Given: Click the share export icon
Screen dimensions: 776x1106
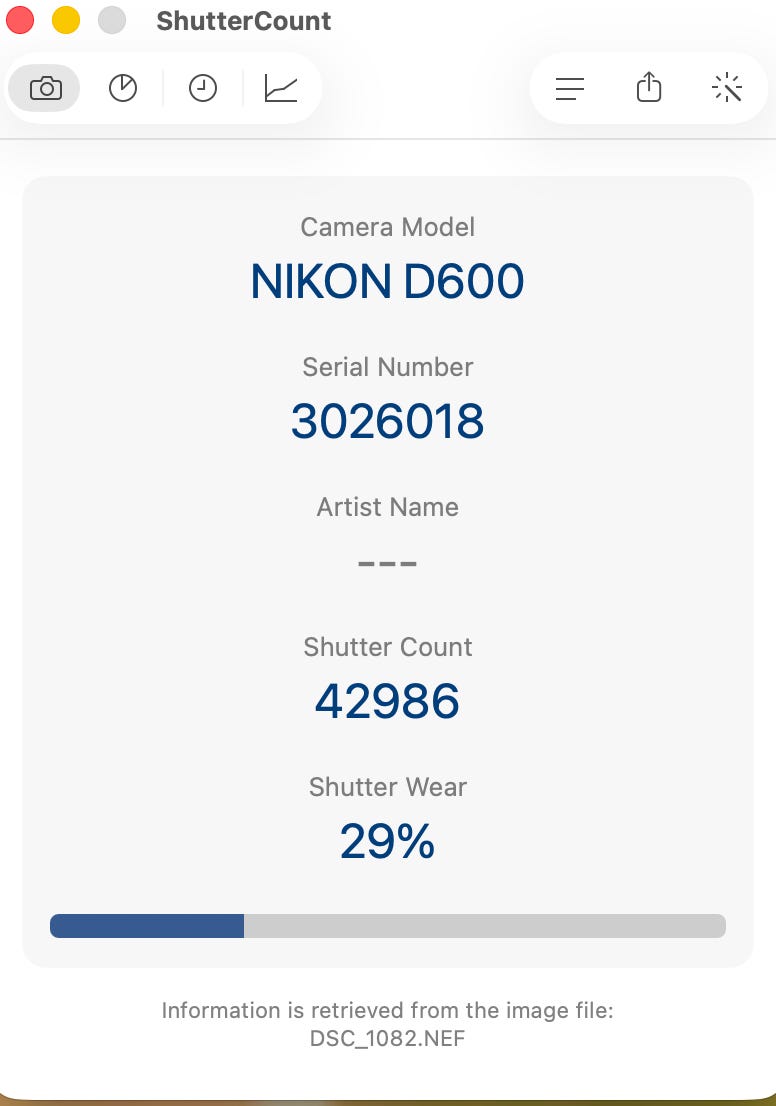Looking at the screenshot, I should point(649,87).
